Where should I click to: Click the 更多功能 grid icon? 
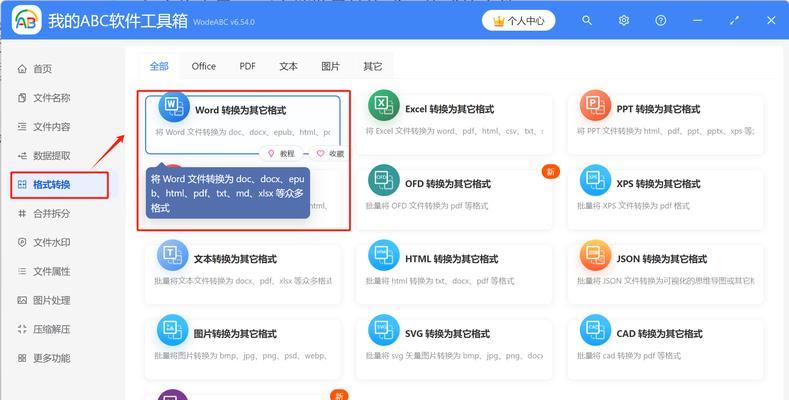(22, 358)
